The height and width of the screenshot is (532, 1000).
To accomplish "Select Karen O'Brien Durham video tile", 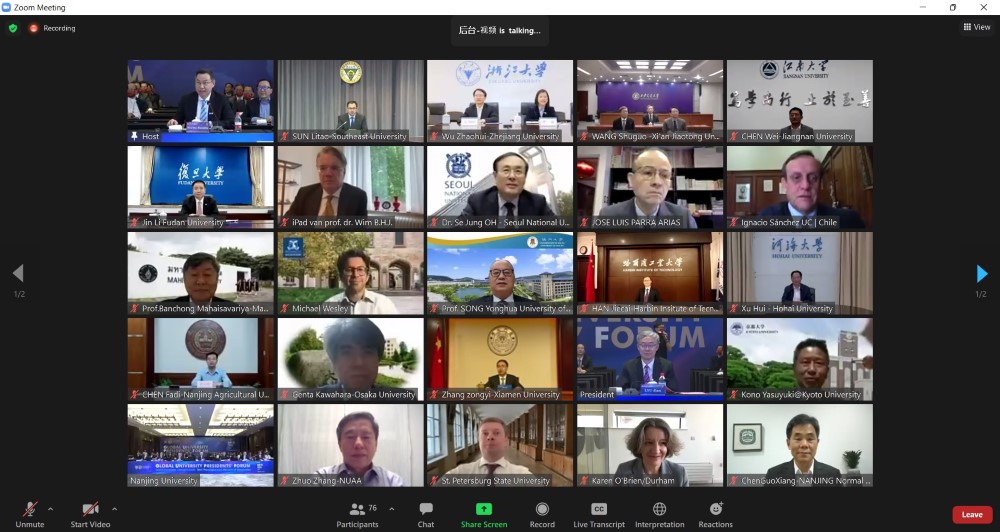I will click(x=650, y=444).
